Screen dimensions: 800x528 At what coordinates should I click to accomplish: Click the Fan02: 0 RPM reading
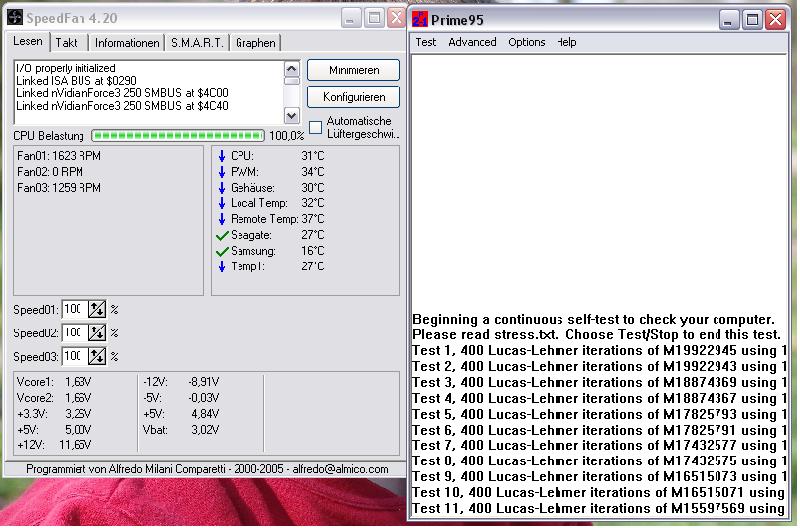click(x=49, y=172)
